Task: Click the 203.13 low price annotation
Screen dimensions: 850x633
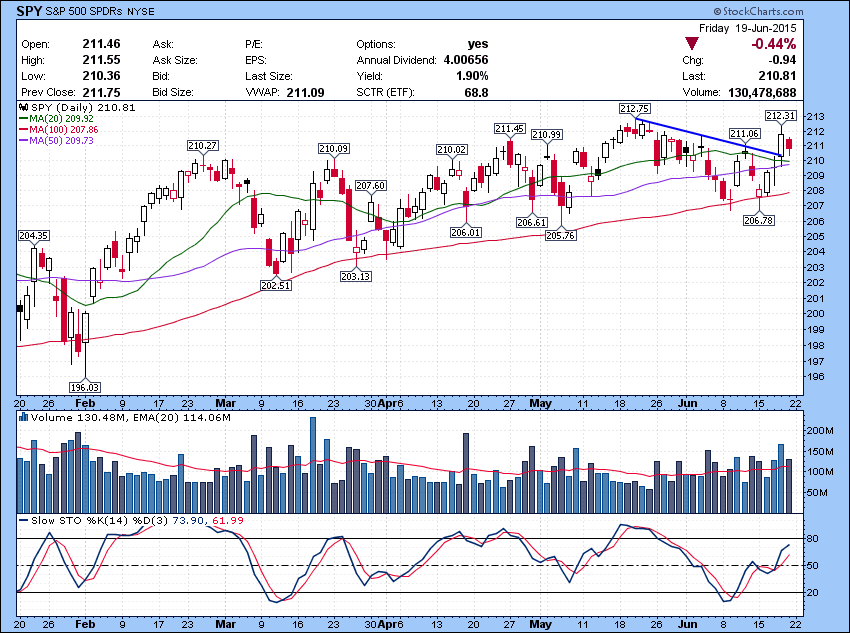Action: 356,276
